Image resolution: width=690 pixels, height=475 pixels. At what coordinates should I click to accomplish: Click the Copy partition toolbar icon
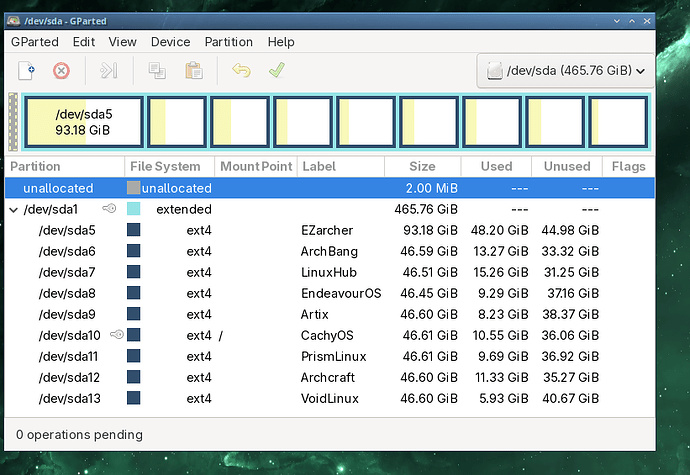click(157, 70)
